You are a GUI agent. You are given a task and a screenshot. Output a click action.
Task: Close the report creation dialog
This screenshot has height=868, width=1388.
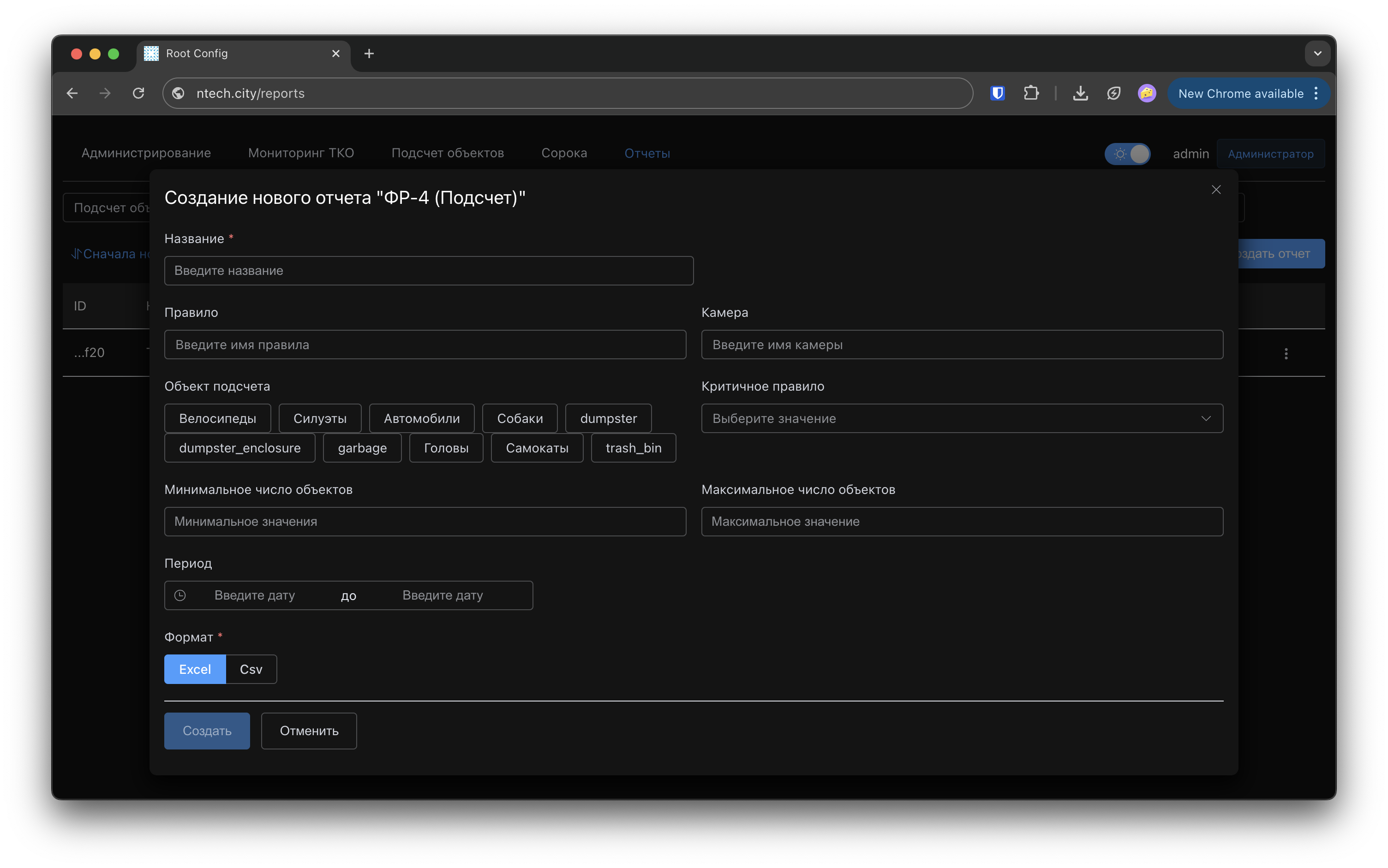[x=1216, y=190]
